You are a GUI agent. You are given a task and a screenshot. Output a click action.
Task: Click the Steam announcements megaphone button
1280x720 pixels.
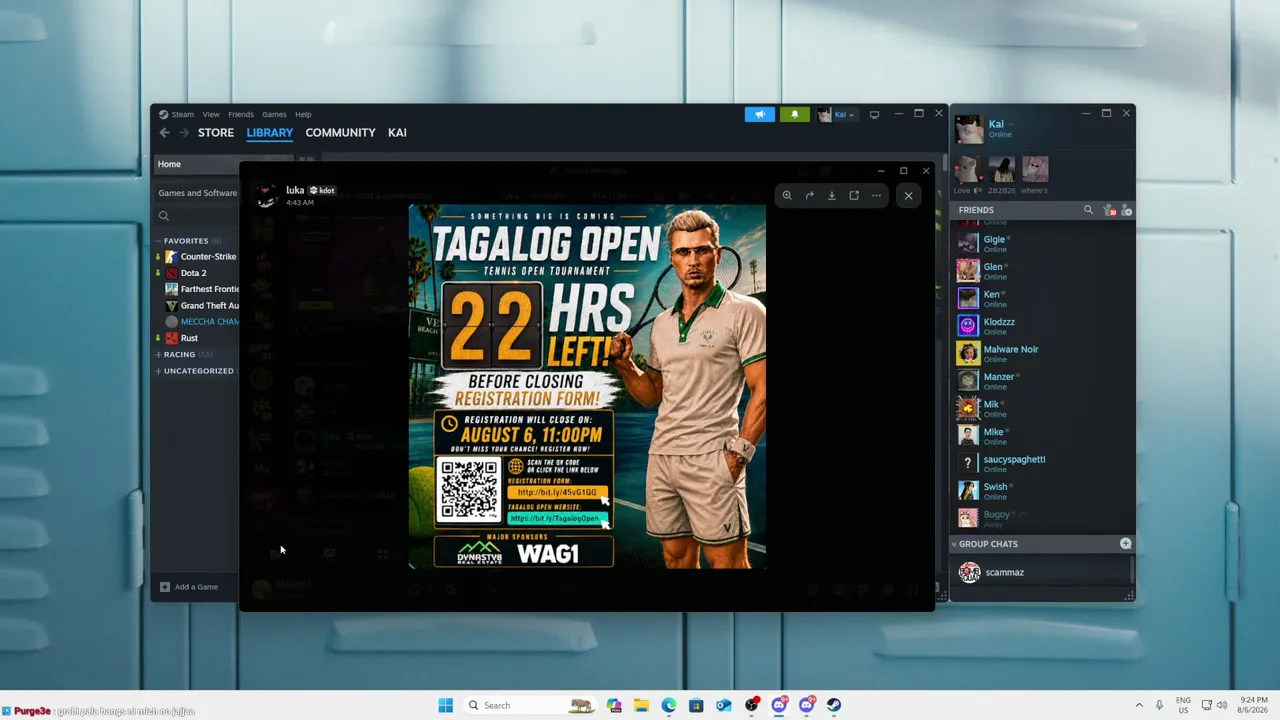click(x=760, y=114)
